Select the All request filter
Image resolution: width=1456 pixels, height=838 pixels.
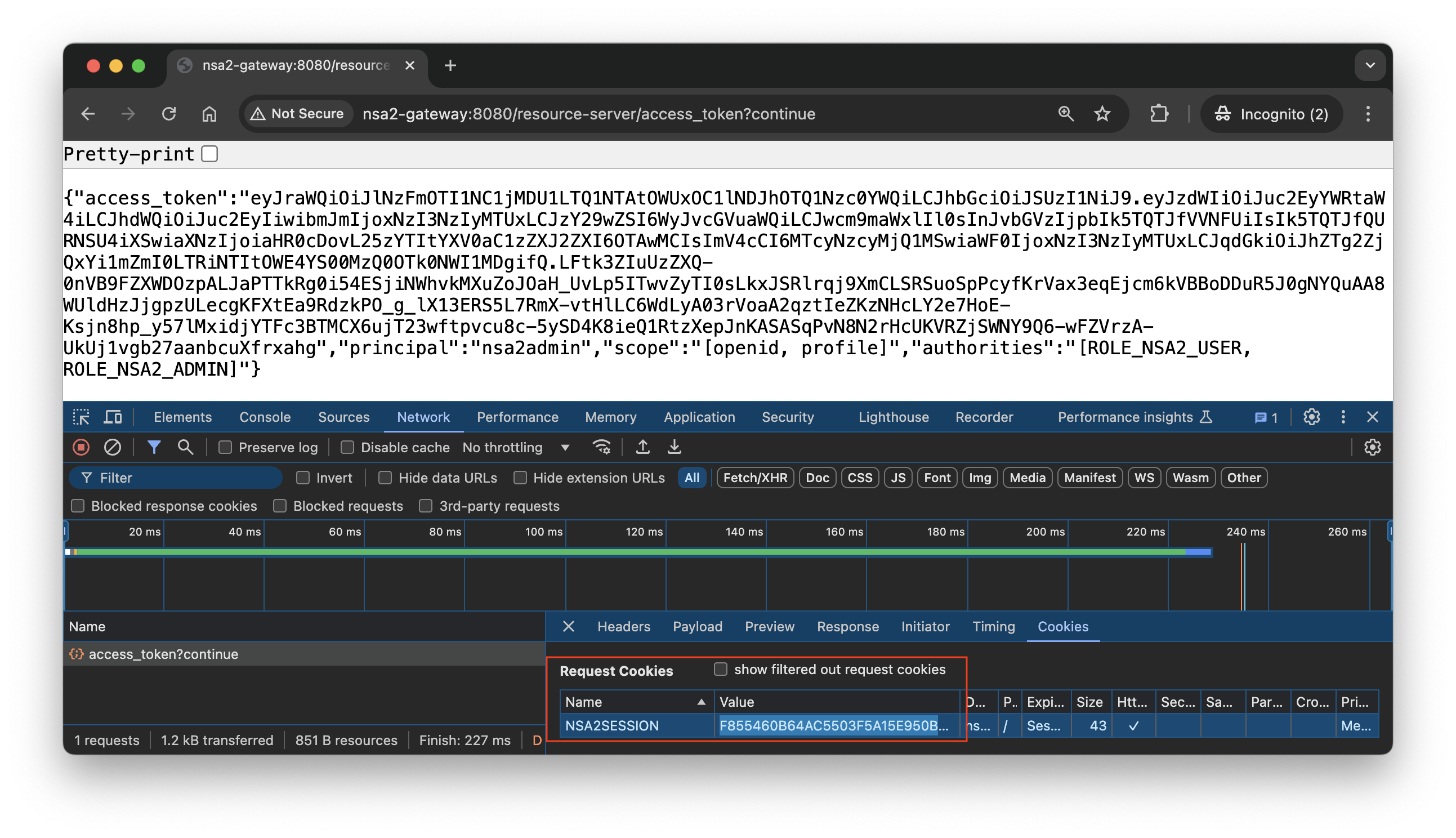691,478
